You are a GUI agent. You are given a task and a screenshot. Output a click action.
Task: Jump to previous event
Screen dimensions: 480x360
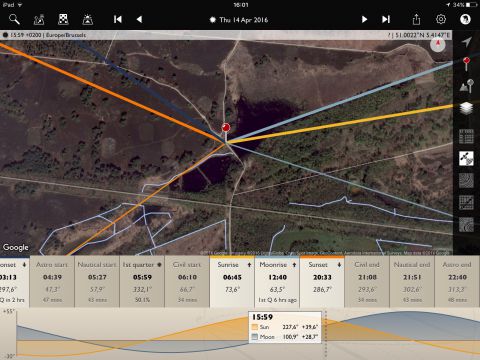(x=118, y=19)
